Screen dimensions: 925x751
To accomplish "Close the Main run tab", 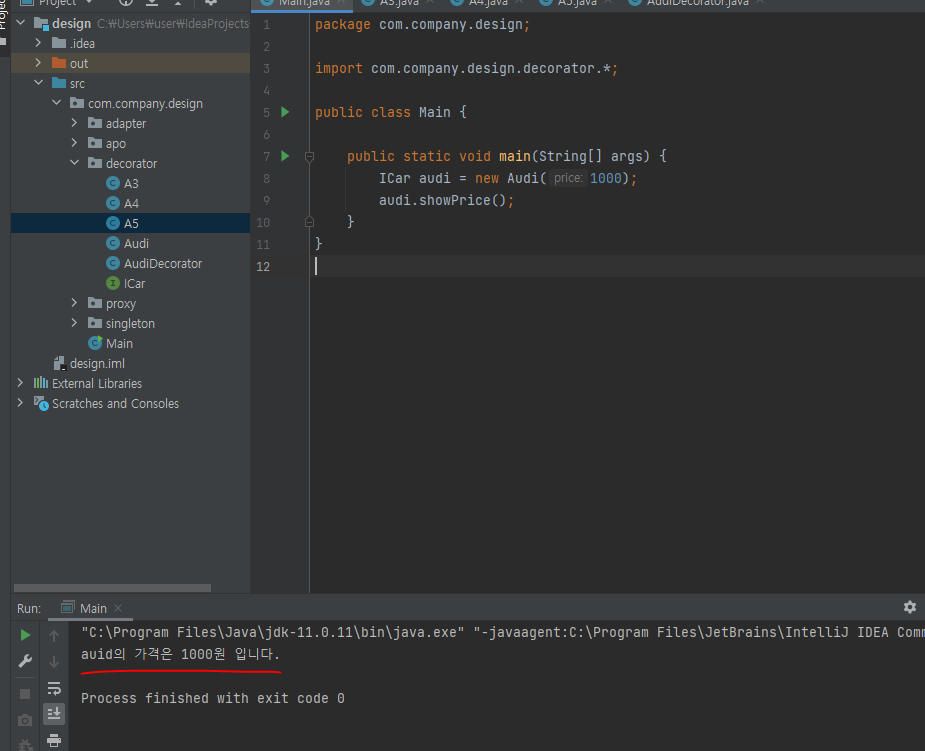I will coord(118,608).
